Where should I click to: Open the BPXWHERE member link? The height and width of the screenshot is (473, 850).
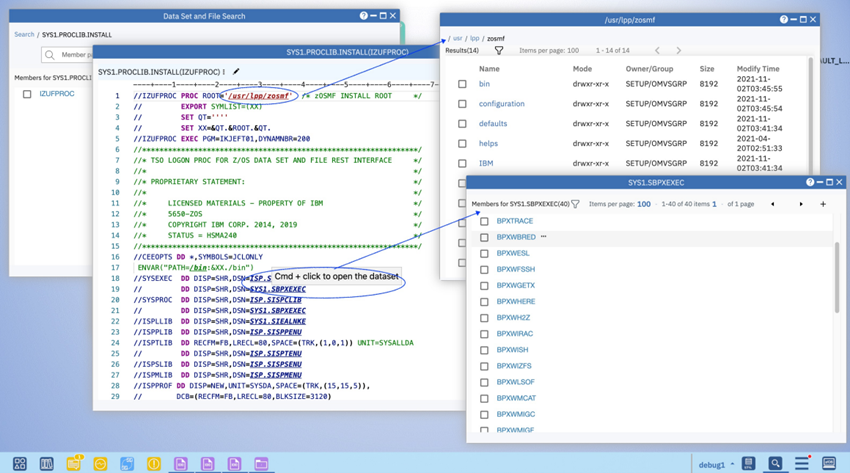pyautogui.click(x=516, y=301)
